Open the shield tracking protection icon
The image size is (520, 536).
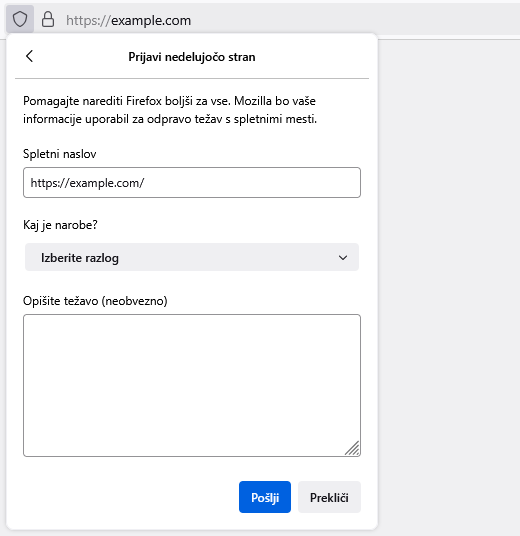tap(20, 19)
